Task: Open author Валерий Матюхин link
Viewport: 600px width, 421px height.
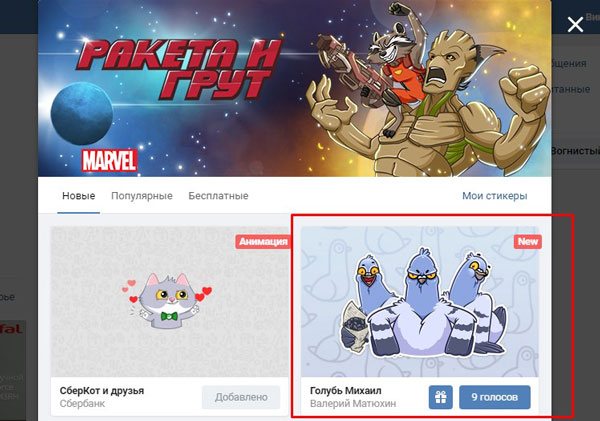Action: [353, 403]
